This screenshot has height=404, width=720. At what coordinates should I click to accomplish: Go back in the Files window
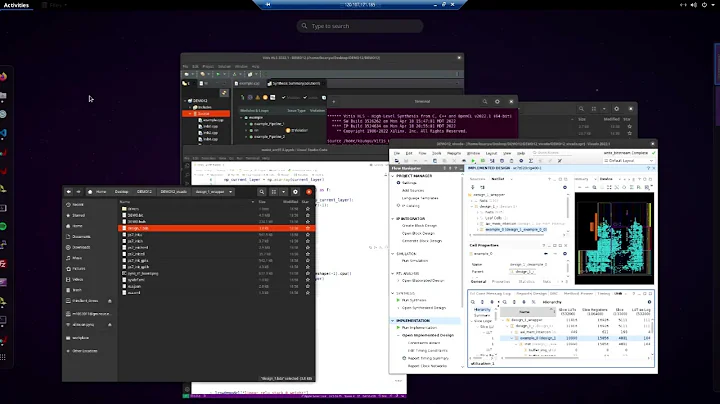(68, 192)
